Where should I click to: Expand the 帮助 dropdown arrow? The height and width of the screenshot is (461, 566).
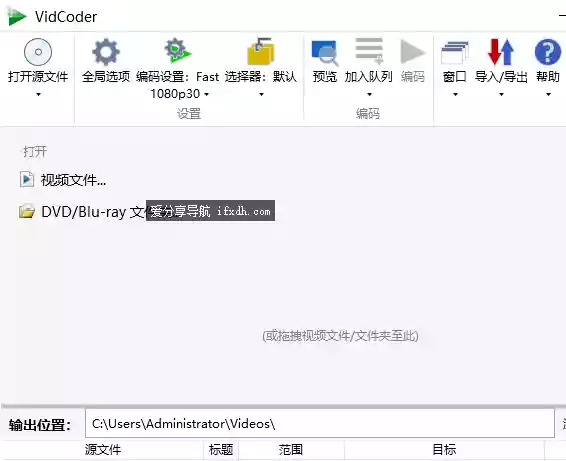[x=548, y=95]
